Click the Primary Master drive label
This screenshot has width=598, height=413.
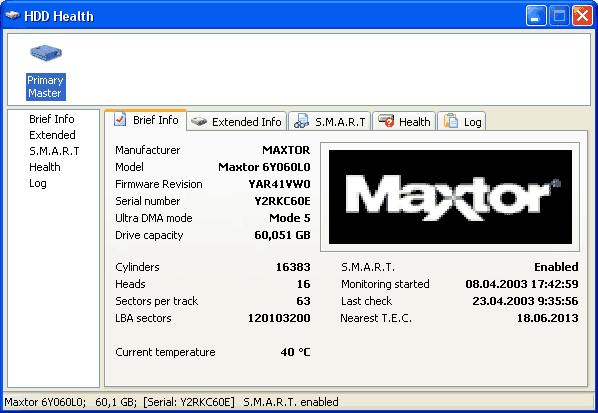(x=46, y=87)
